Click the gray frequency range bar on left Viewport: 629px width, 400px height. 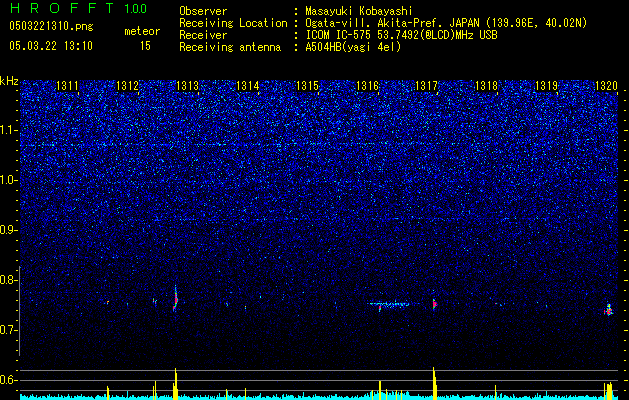coord(20,311)
